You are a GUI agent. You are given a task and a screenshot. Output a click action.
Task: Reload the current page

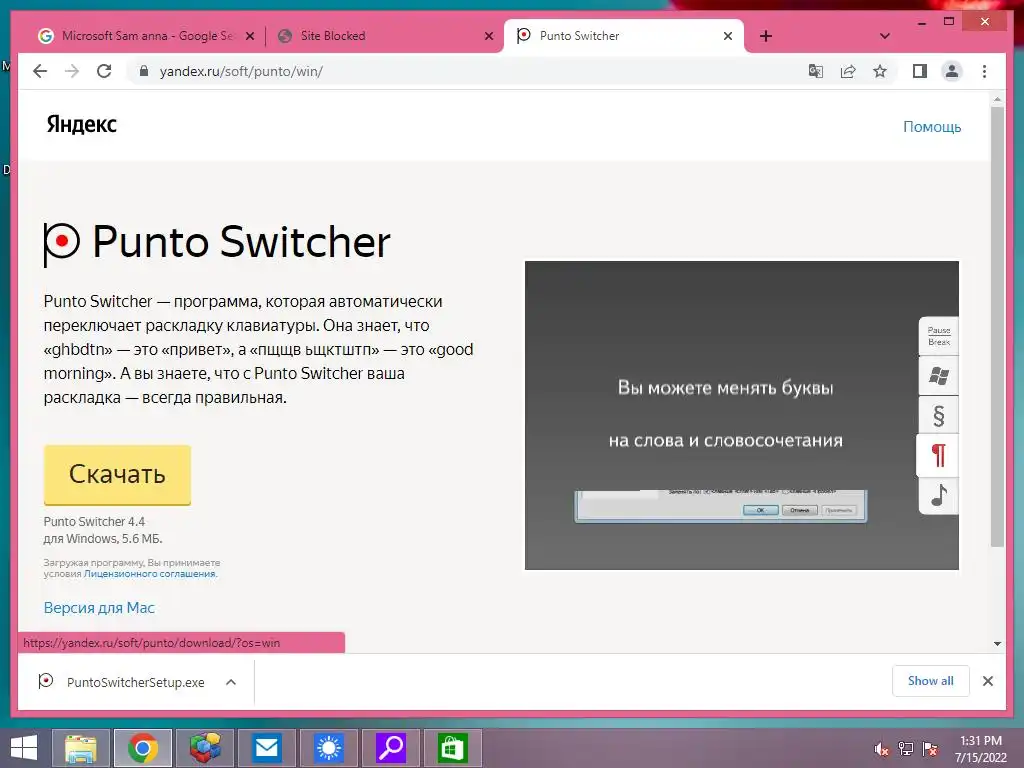104,71
